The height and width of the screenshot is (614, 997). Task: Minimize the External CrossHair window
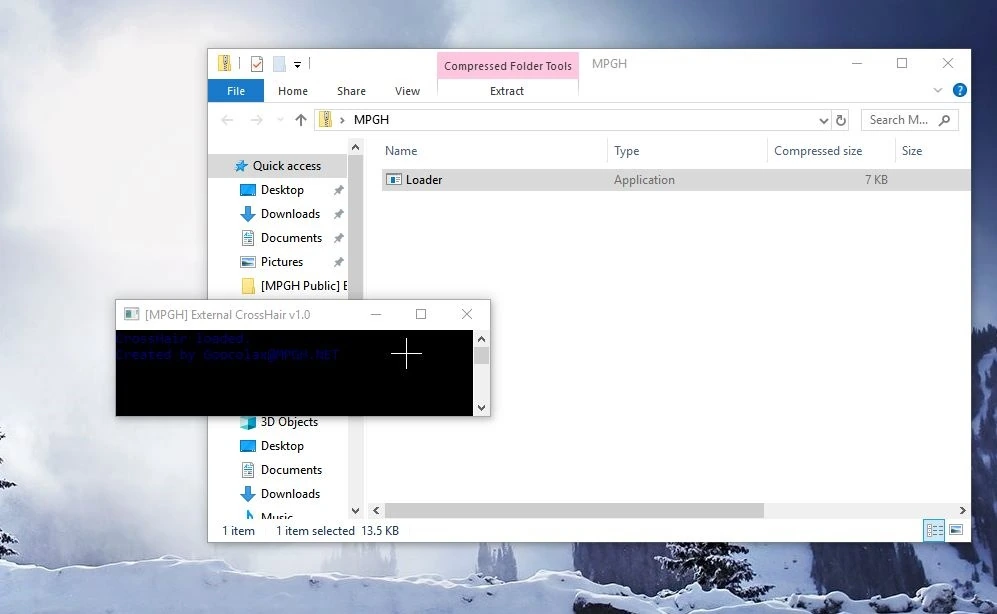coord(376,314)
